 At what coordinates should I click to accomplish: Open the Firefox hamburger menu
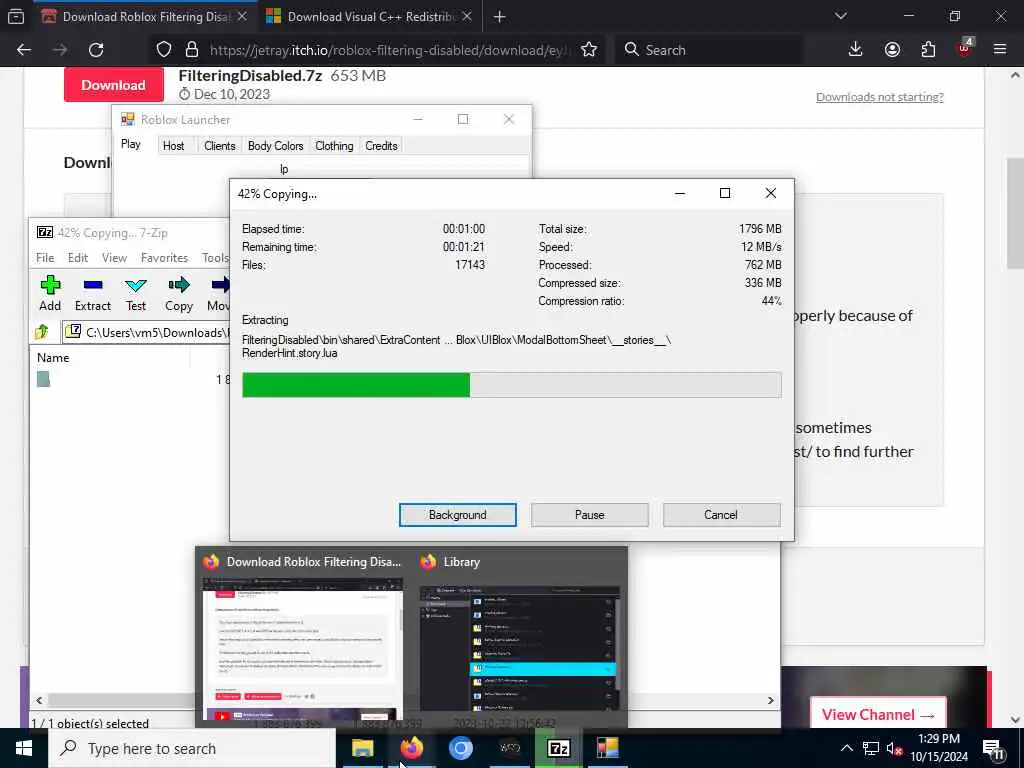click(1000, 50)
